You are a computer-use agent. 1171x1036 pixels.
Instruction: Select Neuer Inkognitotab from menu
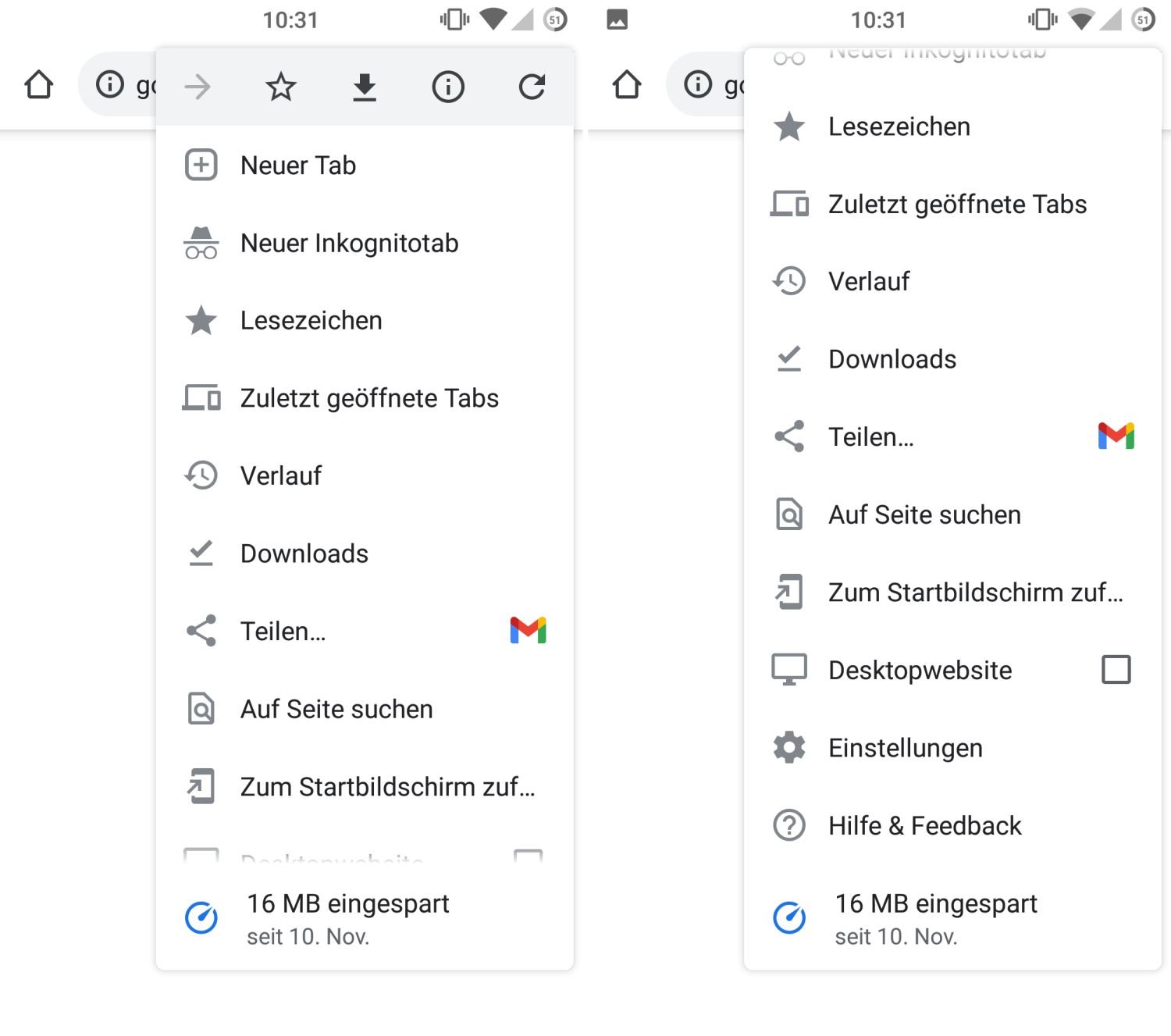tap(349, 243)
